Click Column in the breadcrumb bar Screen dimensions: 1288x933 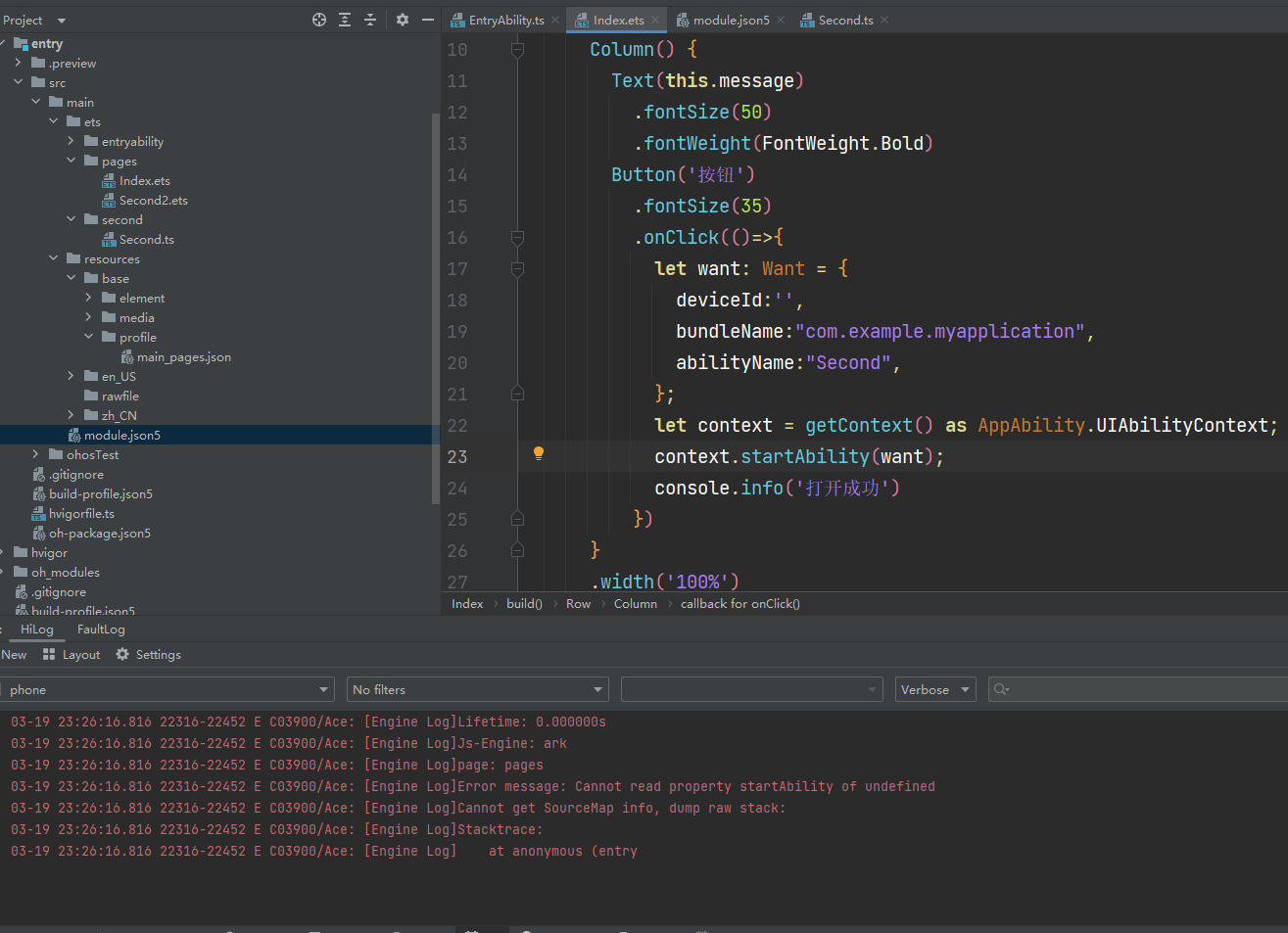coord(635,604)
